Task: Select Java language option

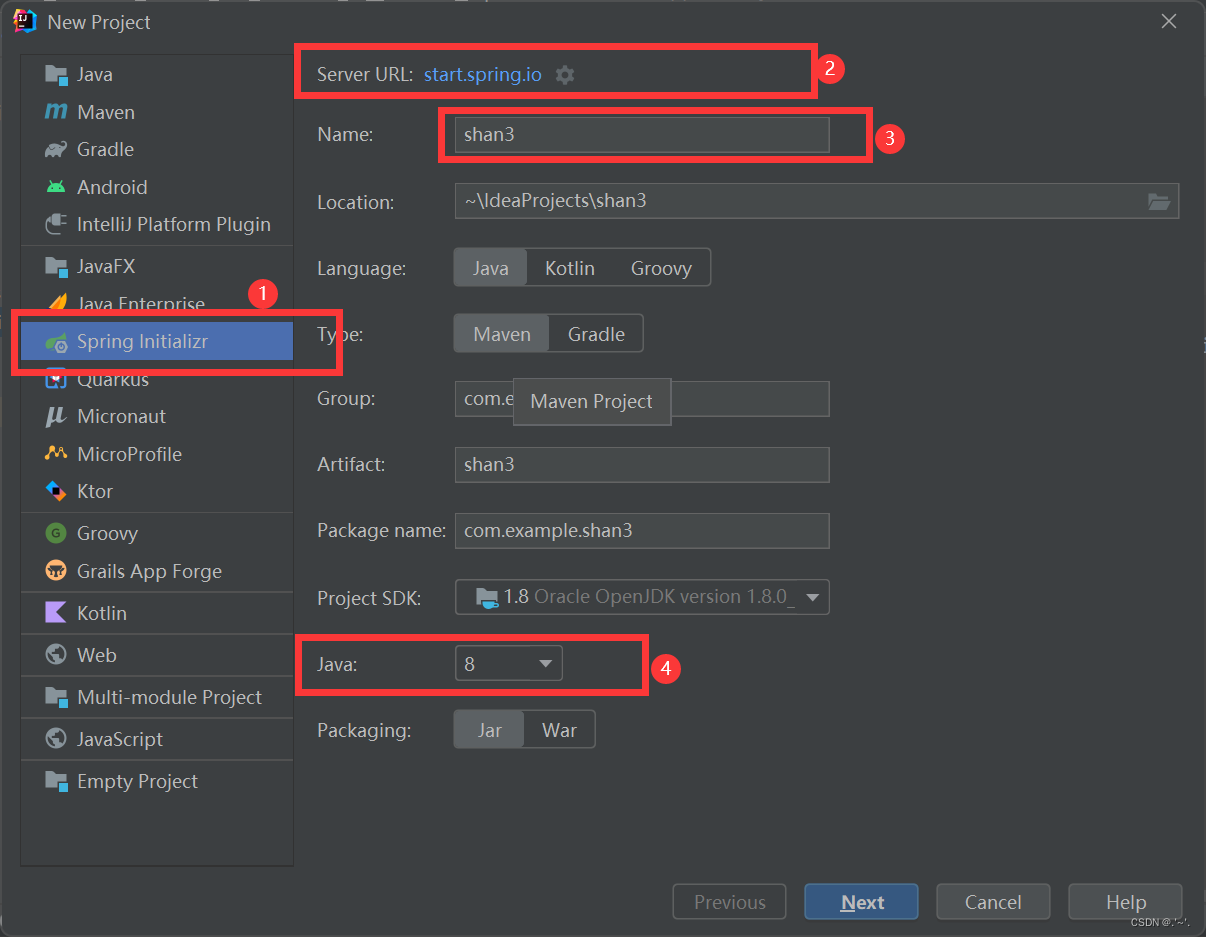Action: (491, 268)
